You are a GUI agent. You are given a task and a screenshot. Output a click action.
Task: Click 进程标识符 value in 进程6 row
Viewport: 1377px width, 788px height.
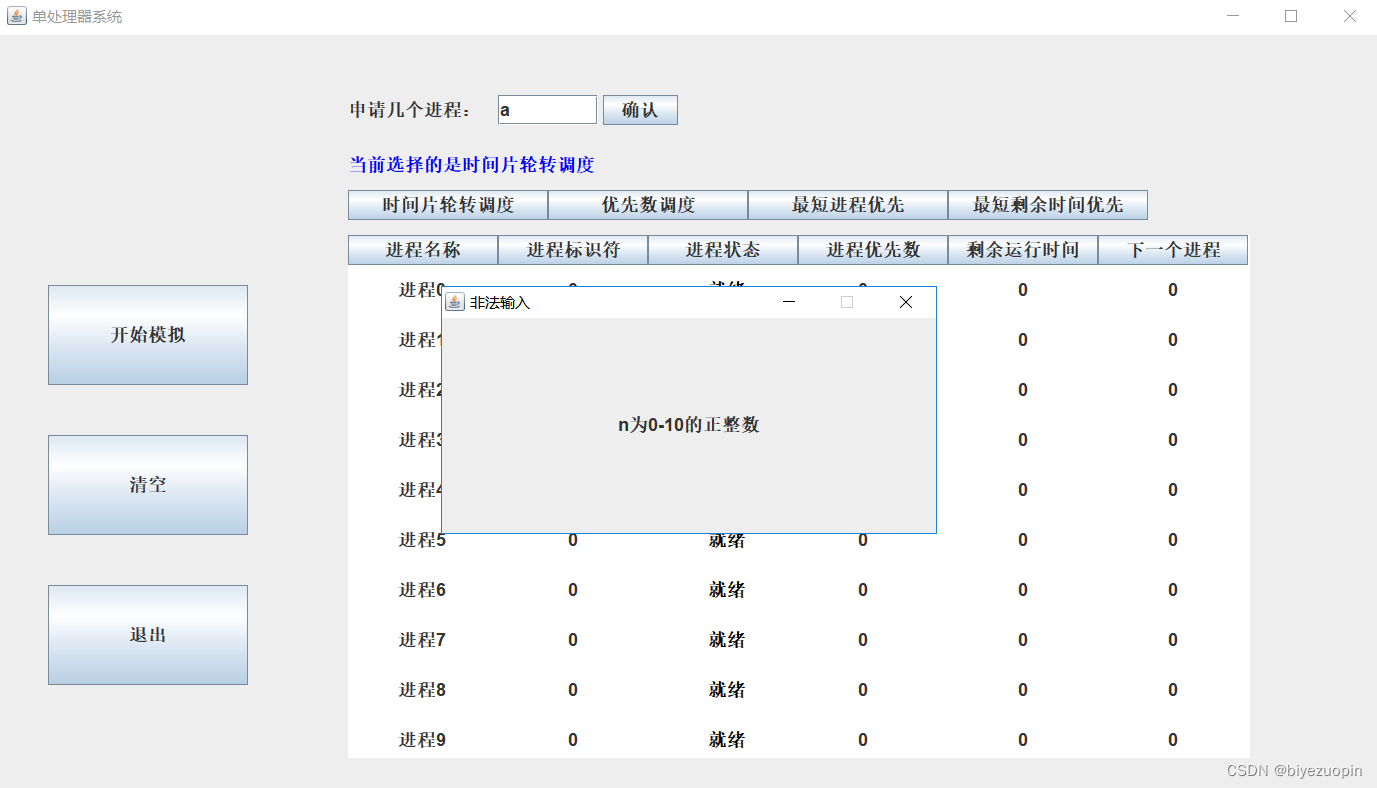pyautogui.click(x=573, y=590)
